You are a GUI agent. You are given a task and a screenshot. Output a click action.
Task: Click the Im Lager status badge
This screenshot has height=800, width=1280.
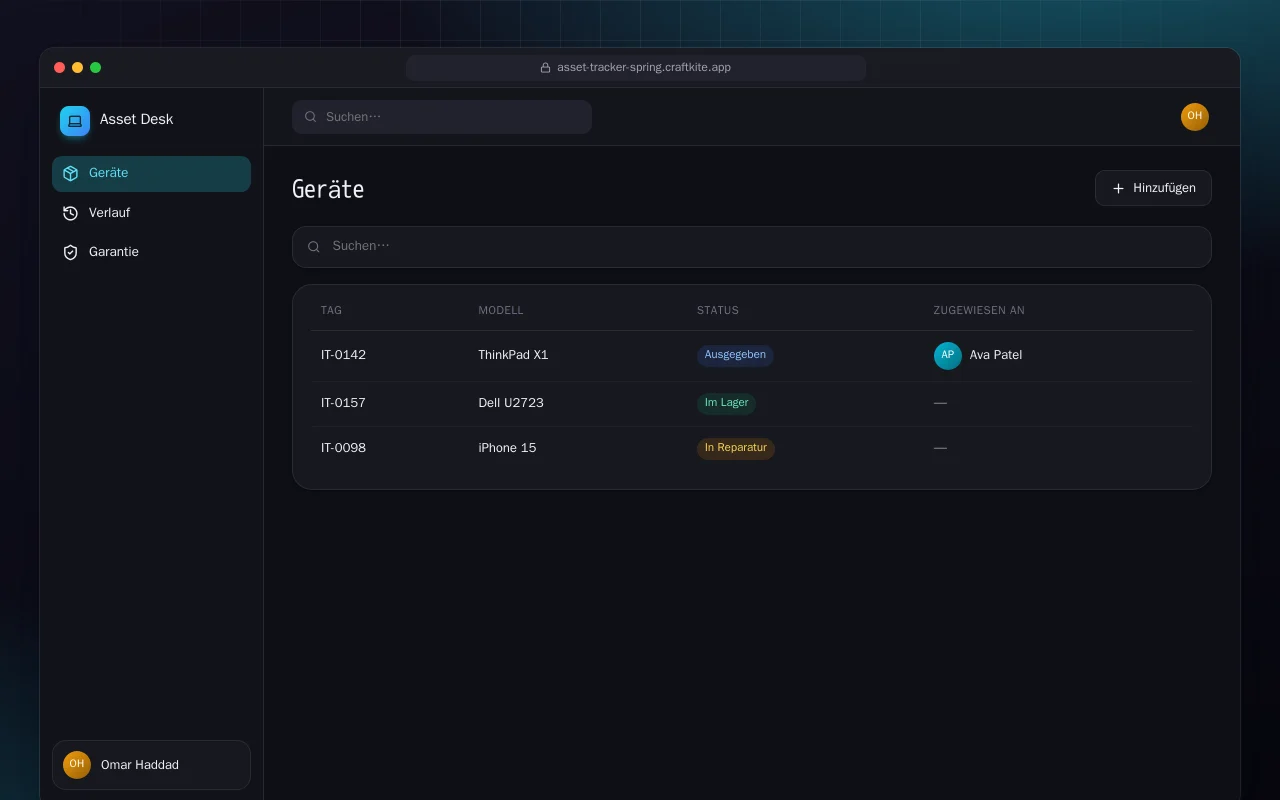pos(726,403)
